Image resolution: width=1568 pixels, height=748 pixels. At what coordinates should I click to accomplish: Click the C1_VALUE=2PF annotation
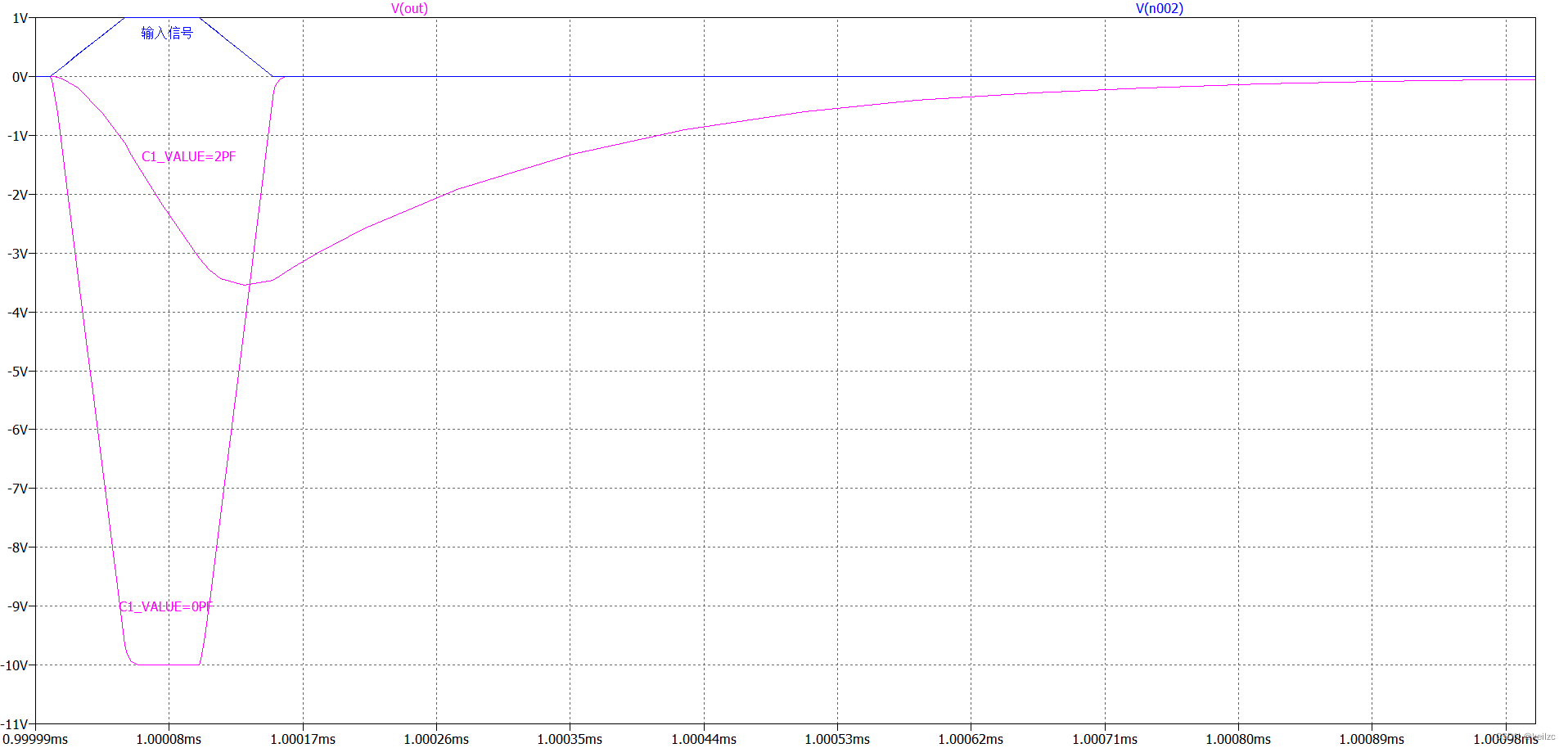pyautogui.click(x=189, y=156)
